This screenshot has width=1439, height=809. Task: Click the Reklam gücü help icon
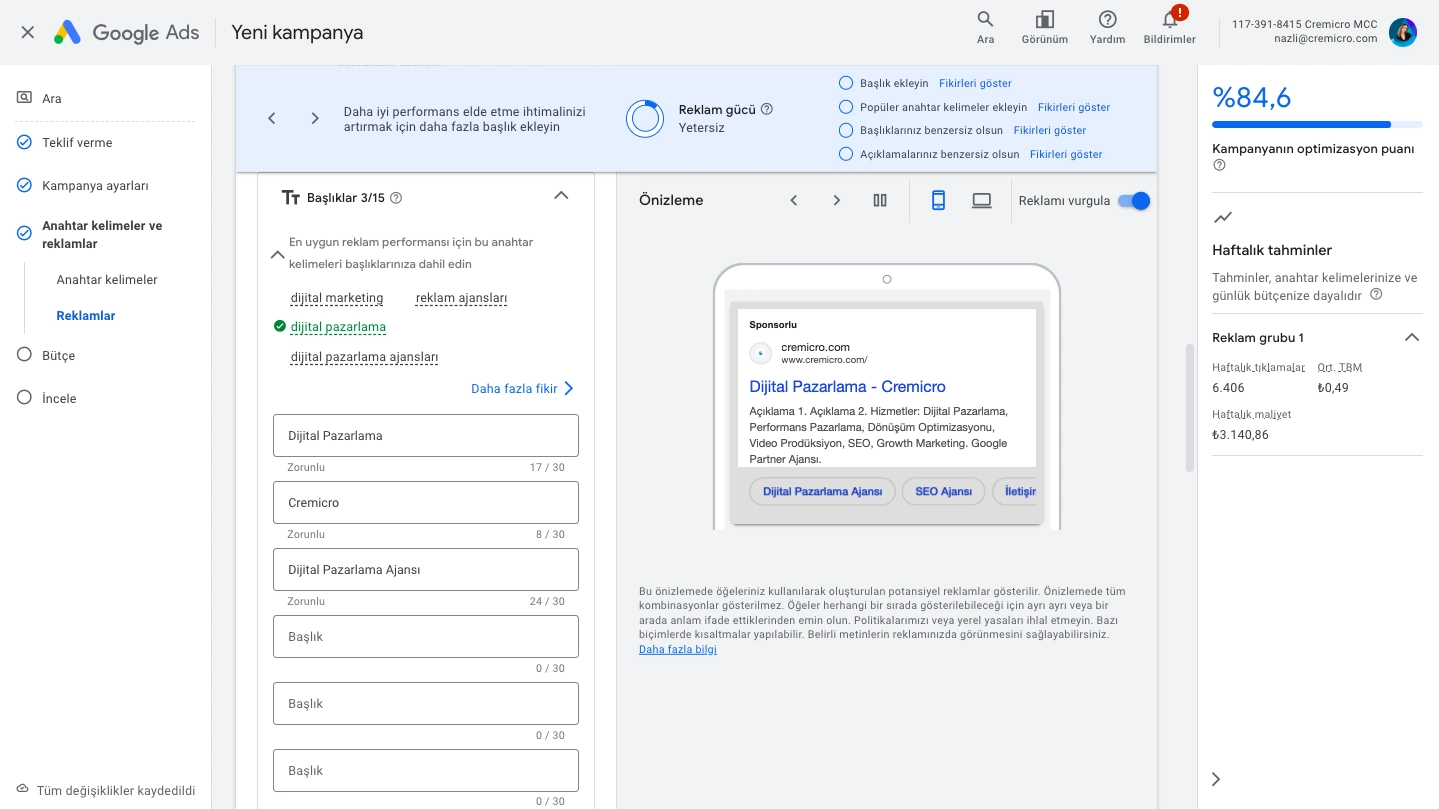tap(767, 109)
